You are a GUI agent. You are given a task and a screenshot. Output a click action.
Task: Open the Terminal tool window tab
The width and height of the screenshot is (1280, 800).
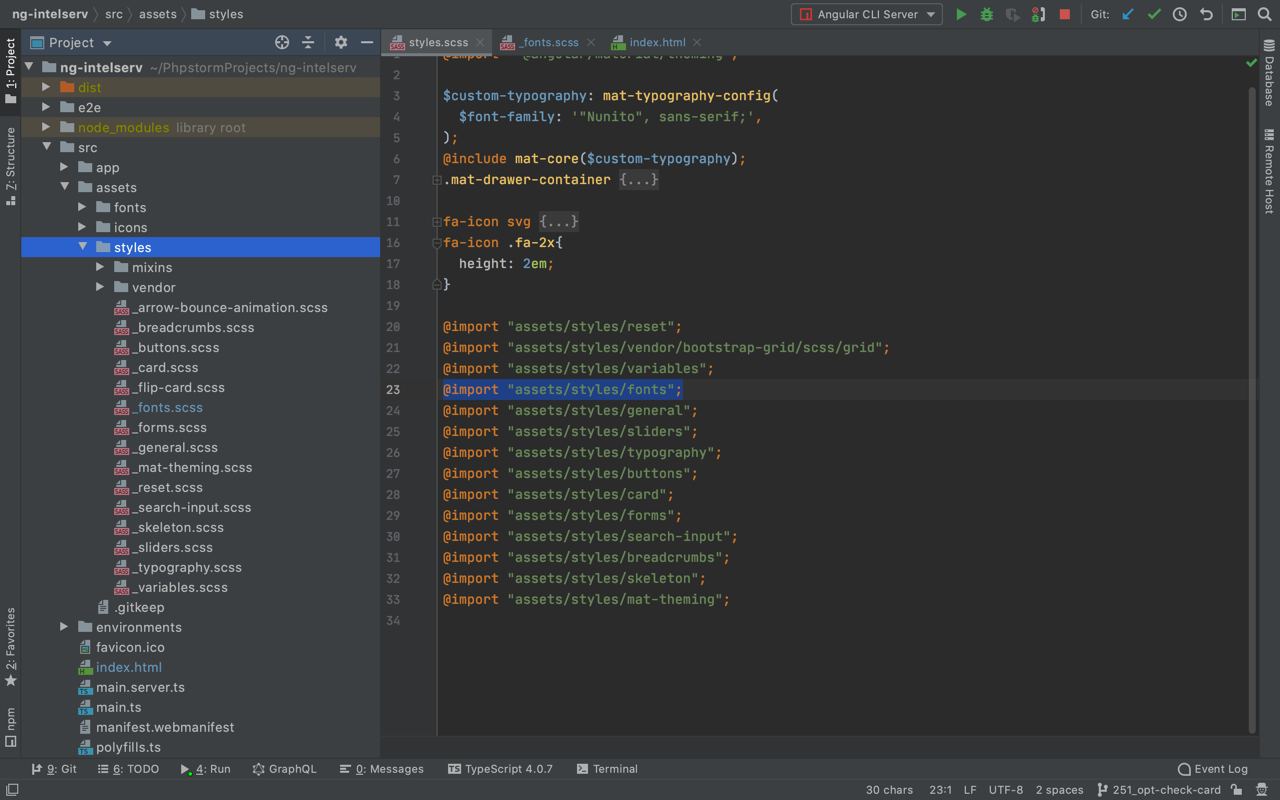click(607, 769)
